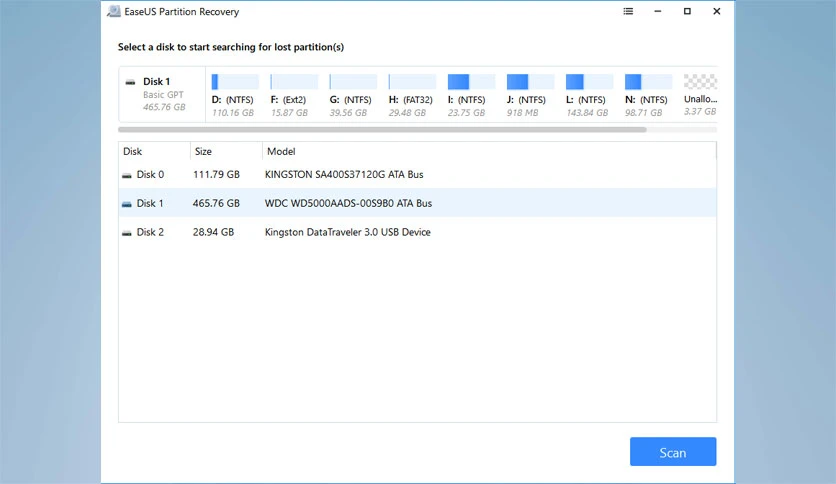Viewport: 836px width, 484px height.
Task: Click Kingston DataTraveler 3.0 USB Device model
Action: [x=348, y=232]
